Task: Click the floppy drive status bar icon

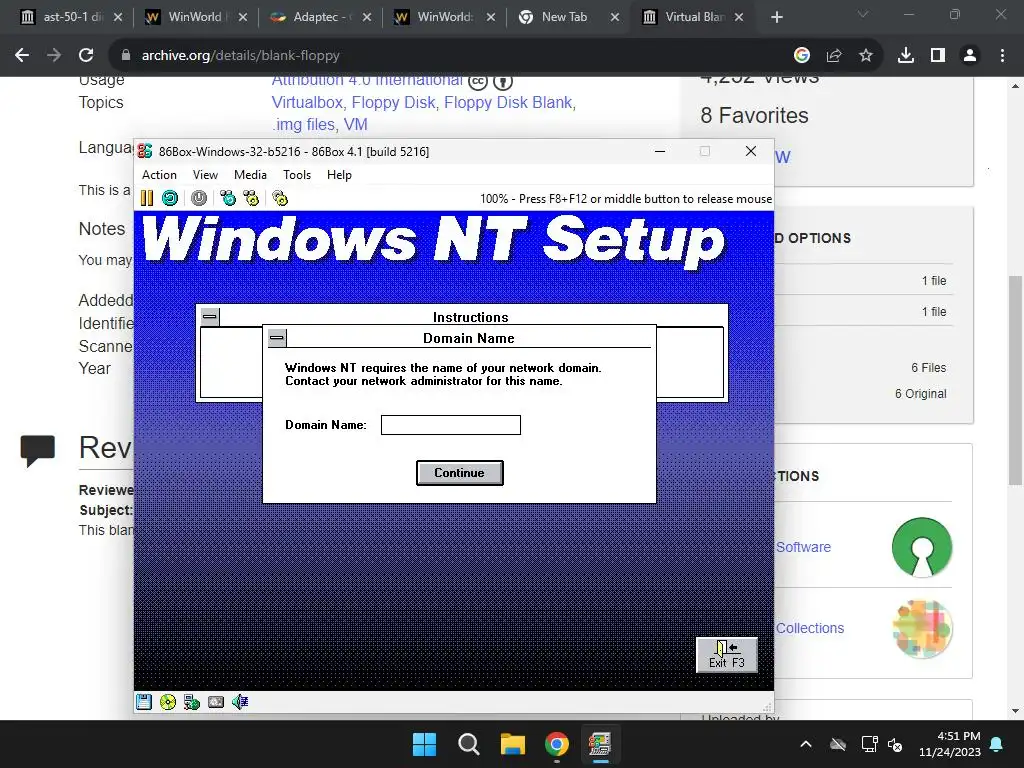Action: [x=144, y=702]
